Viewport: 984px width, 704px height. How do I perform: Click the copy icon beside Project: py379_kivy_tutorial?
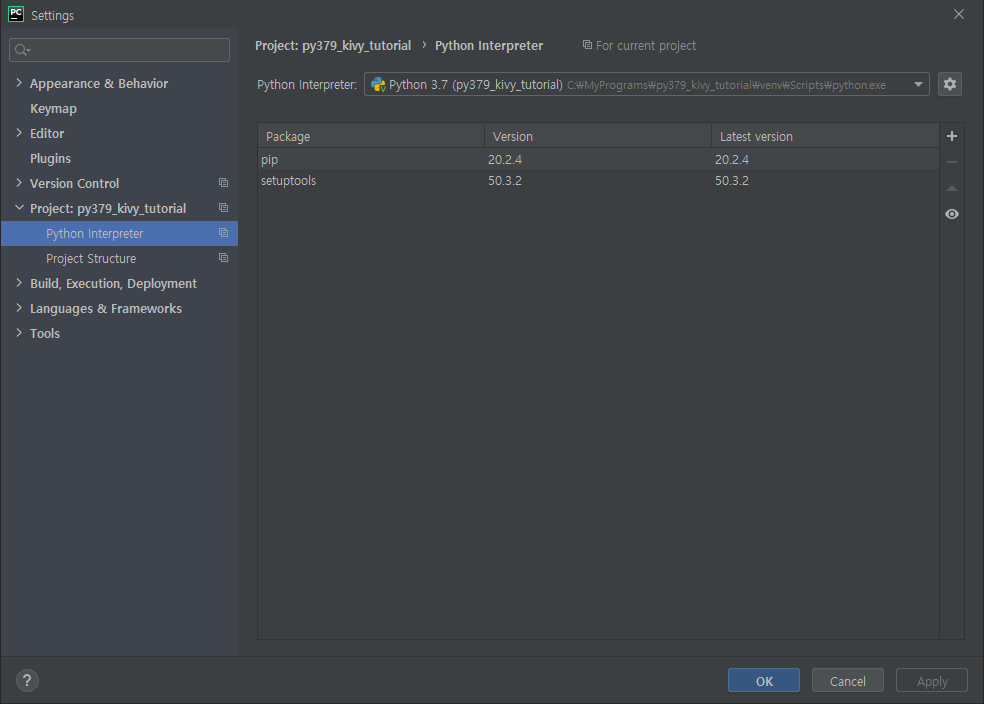223,208
